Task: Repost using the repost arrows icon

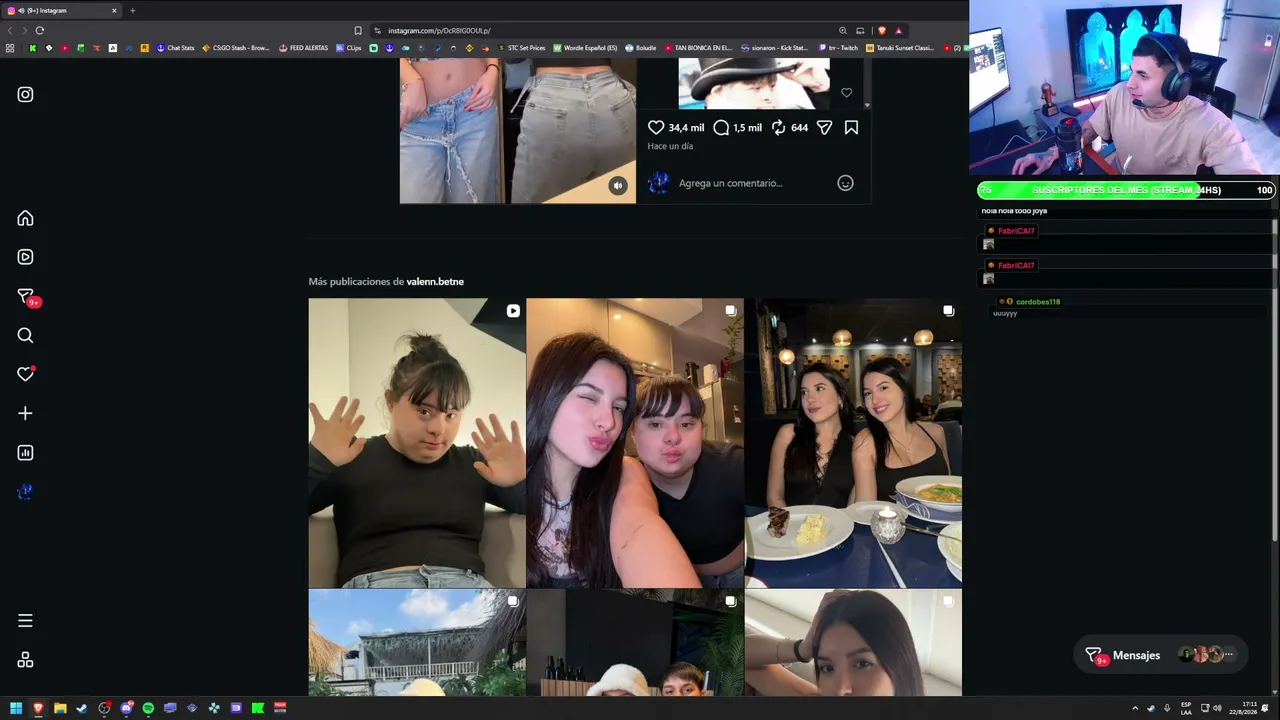Action: 778,127
